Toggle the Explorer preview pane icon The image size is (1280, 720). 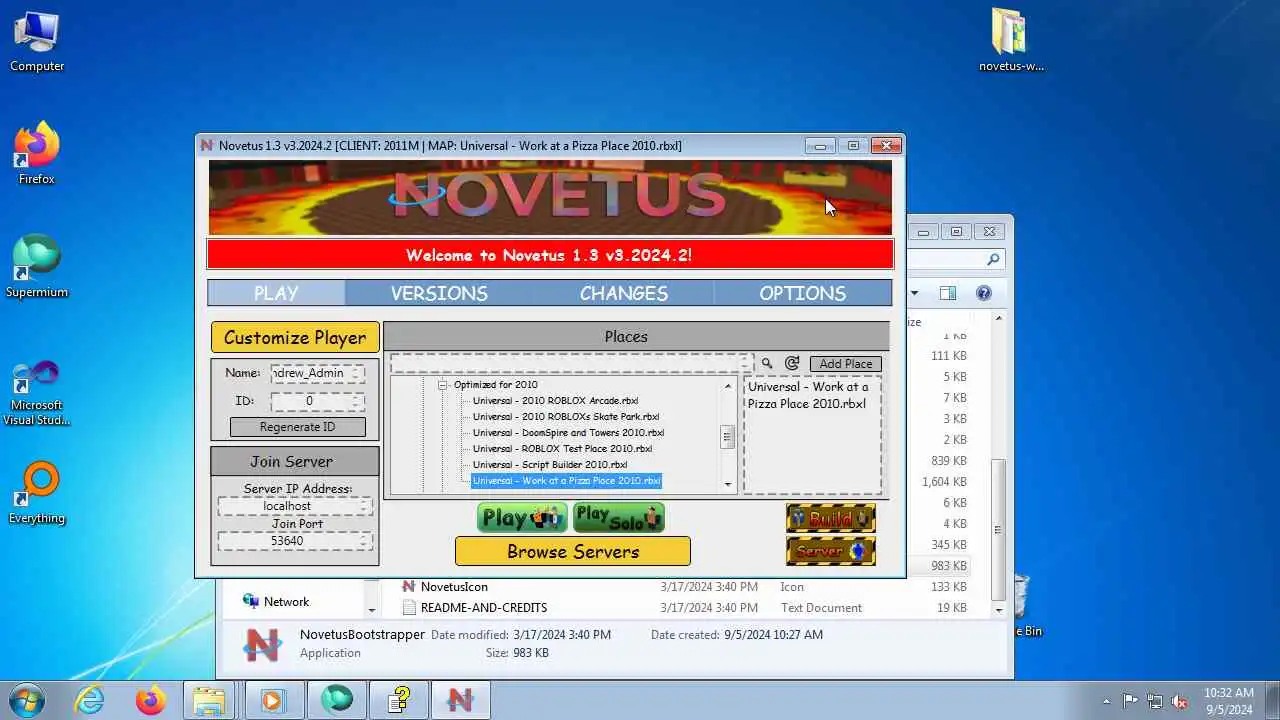[948, 293]
